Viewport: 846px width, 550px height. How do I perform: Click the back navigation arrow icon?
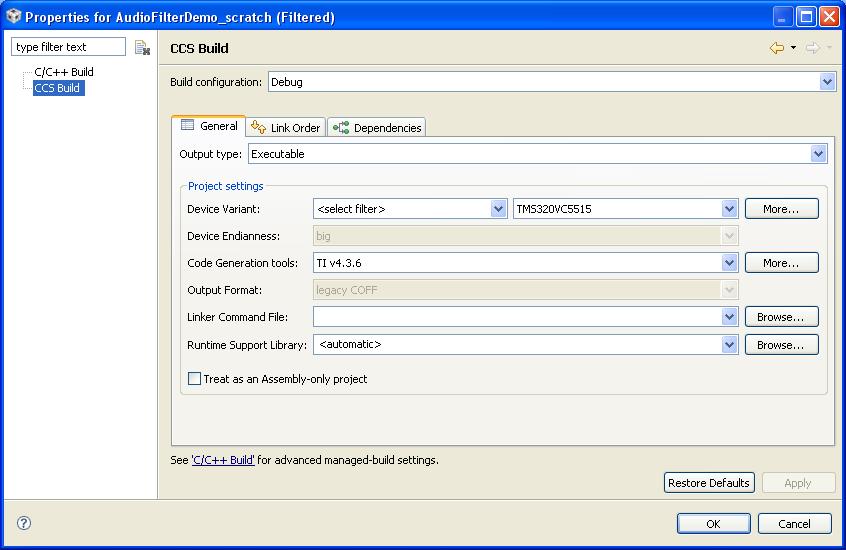(776, 48)
